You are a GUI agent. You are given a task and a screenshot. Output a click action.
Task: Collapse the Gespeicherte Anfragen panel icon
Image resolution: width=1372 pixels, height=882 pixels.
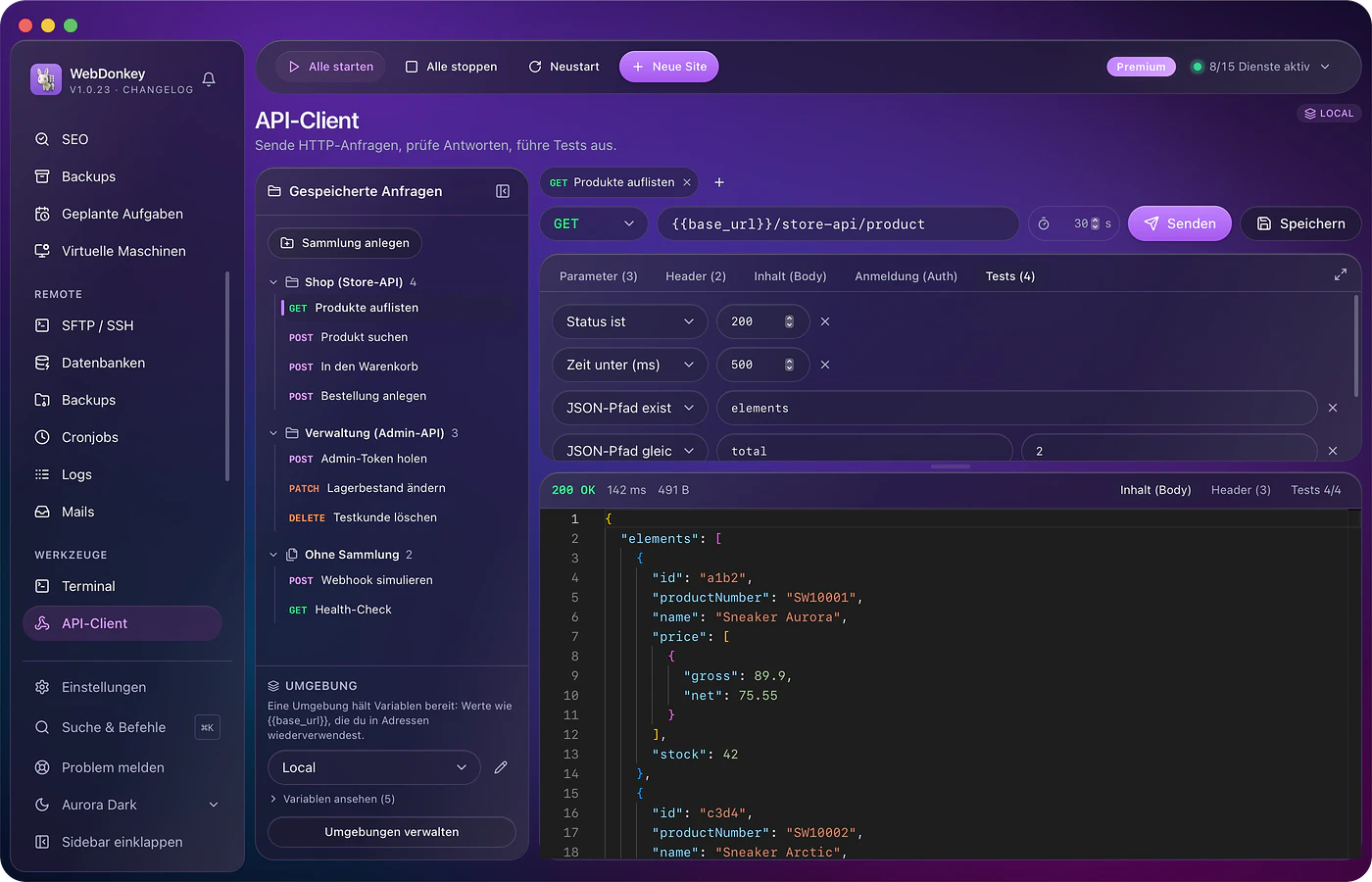coord(503,191)
